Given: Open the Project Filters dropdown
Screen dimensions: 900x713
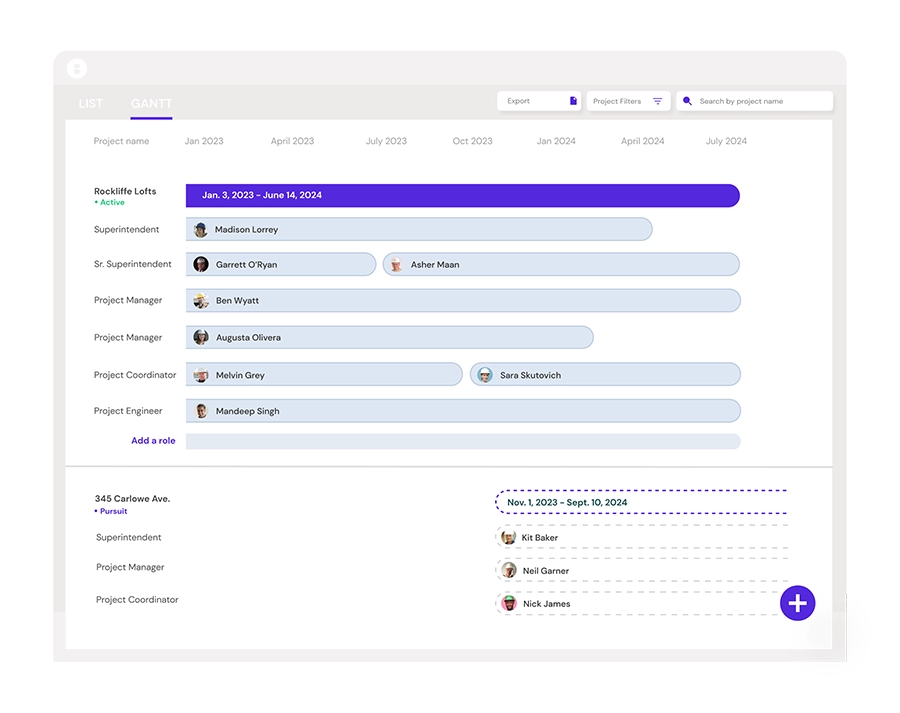Looking at the screenshot, I should coord(627,101).
